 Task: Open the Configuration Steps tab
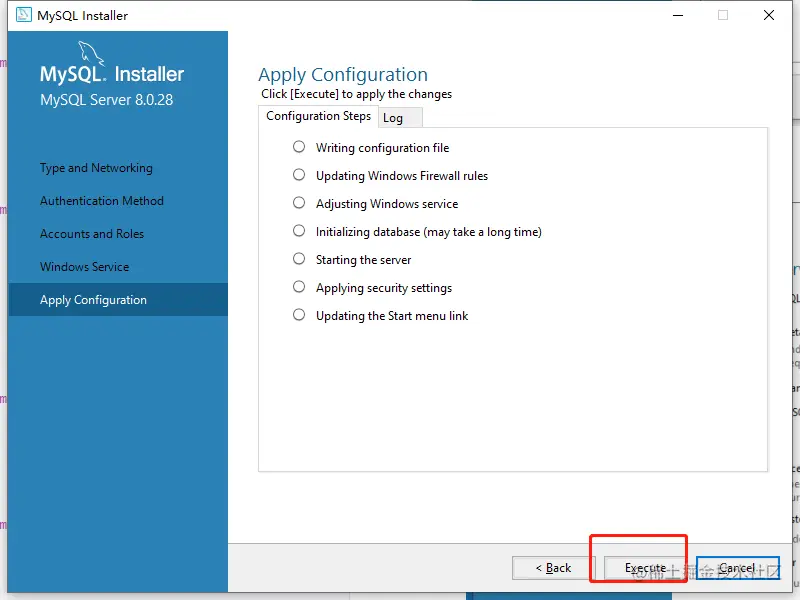[318, 116]
